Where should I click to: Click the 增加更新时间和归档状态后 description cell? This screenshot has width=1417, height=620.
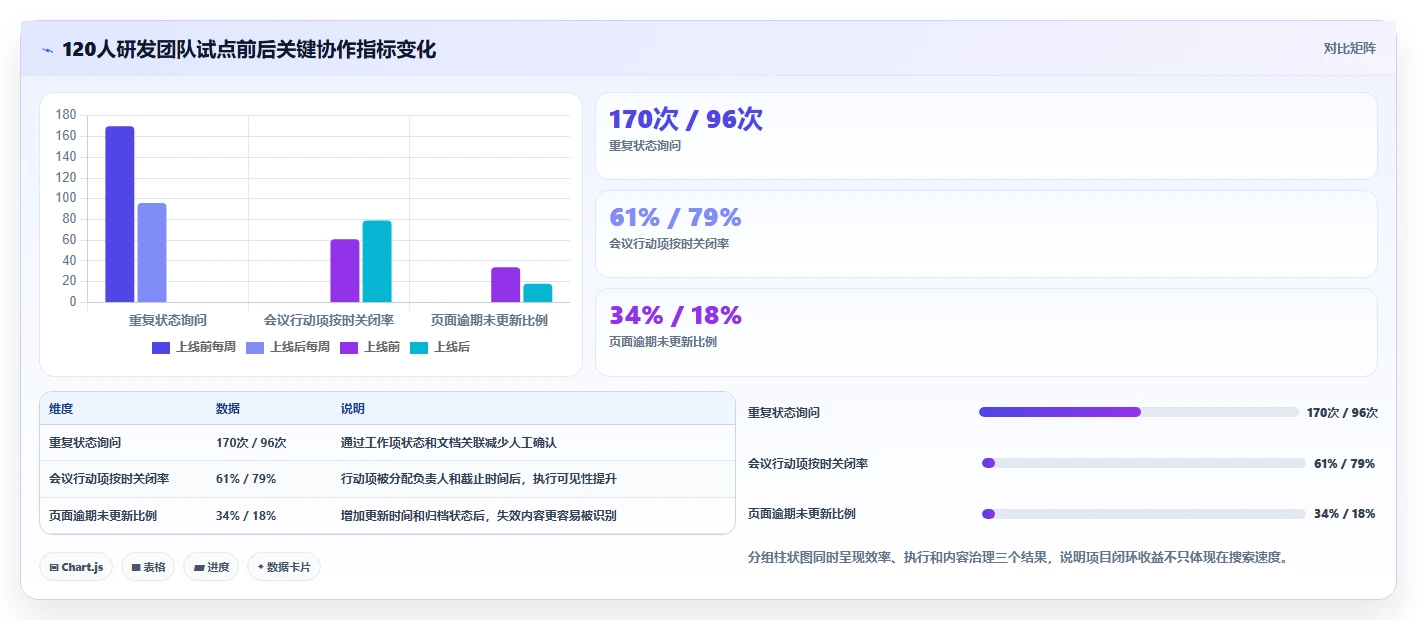[x=479, y=516]
